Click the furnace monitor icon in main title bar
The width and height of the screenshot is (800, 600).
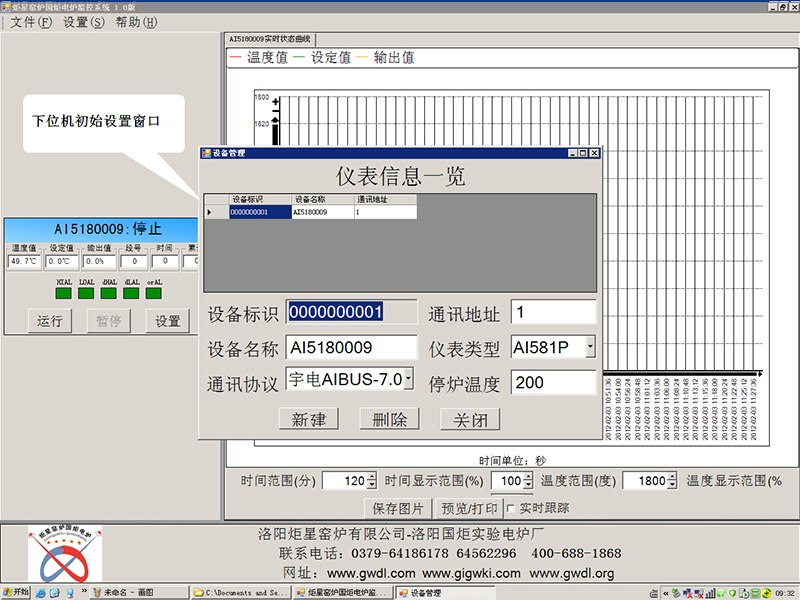[x=8, y=6]
